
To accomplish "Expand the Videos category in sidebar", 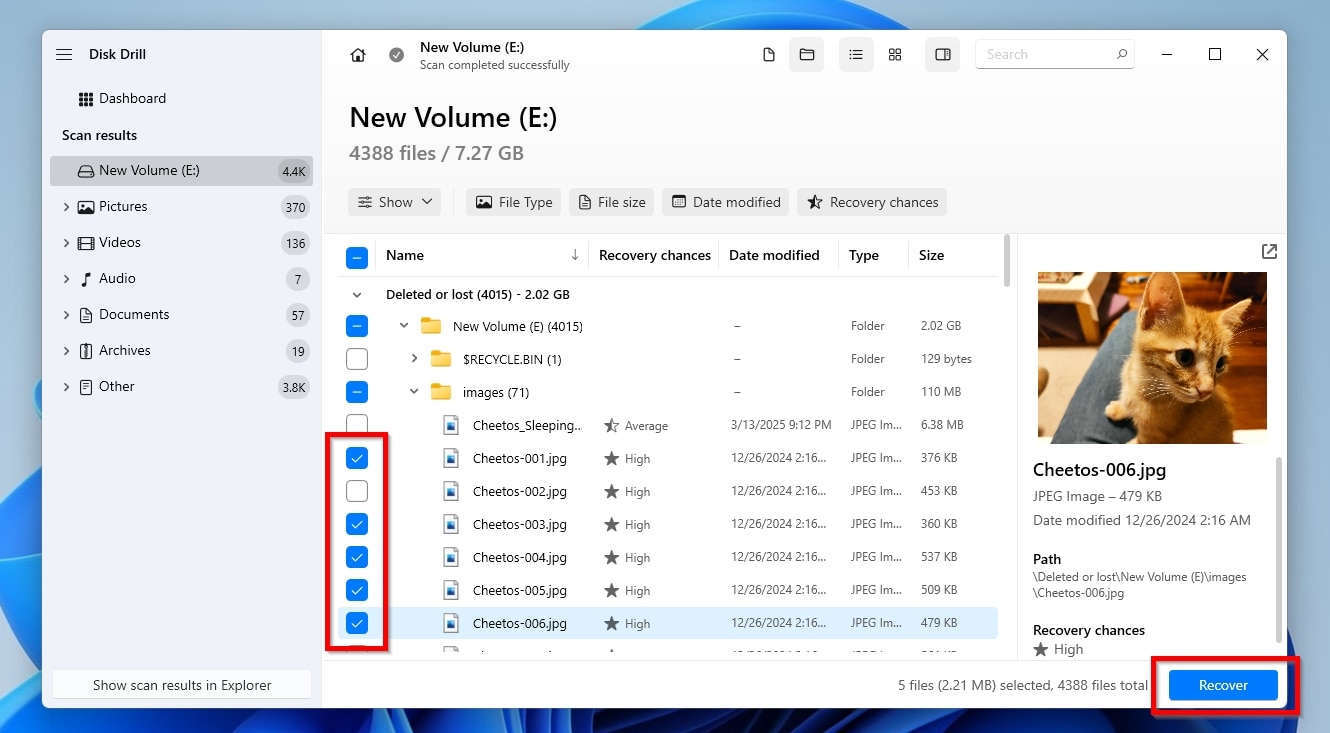I will point(66,243).
